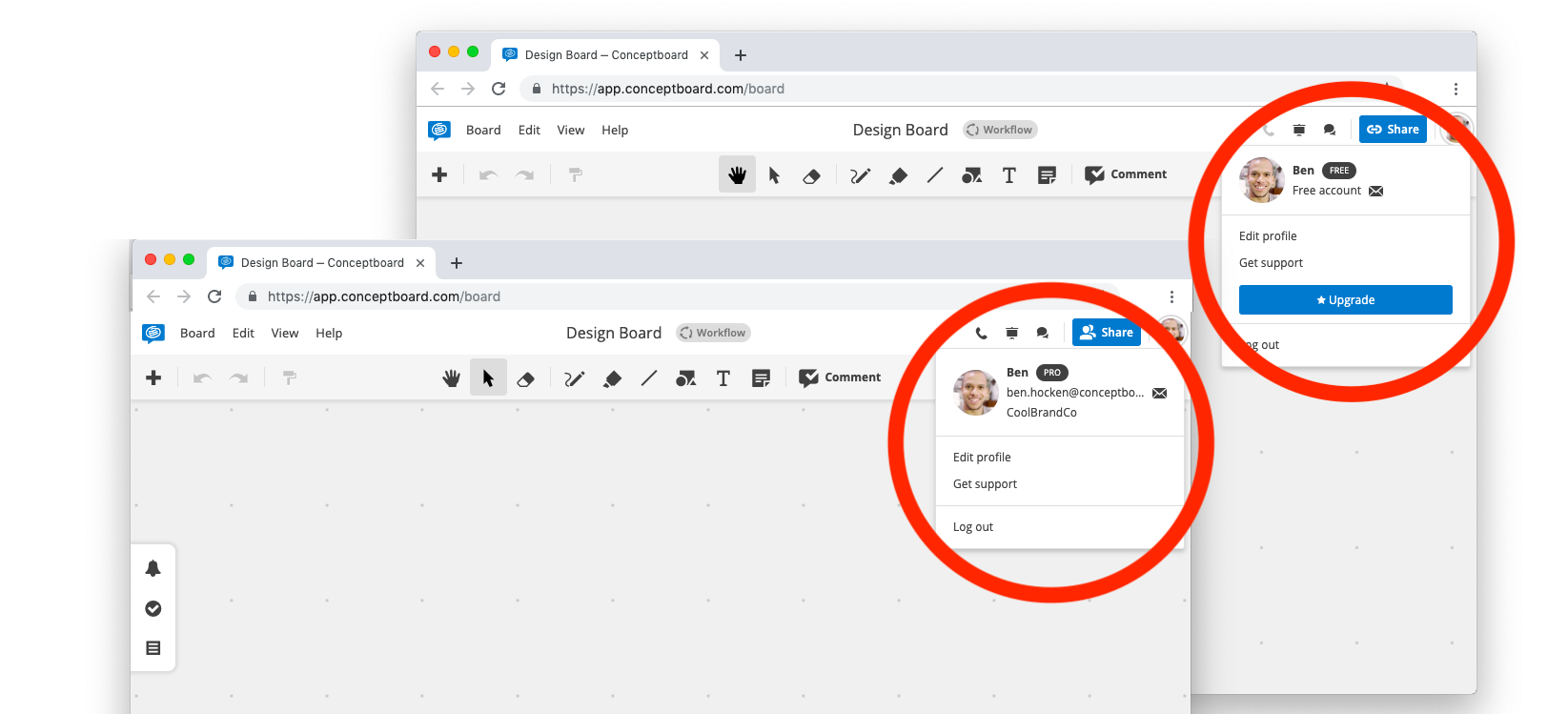The height and width of the screenshot is (714, 1568).
Task: Open the board outline list icon in sidebar
Action: click(153, 648)
